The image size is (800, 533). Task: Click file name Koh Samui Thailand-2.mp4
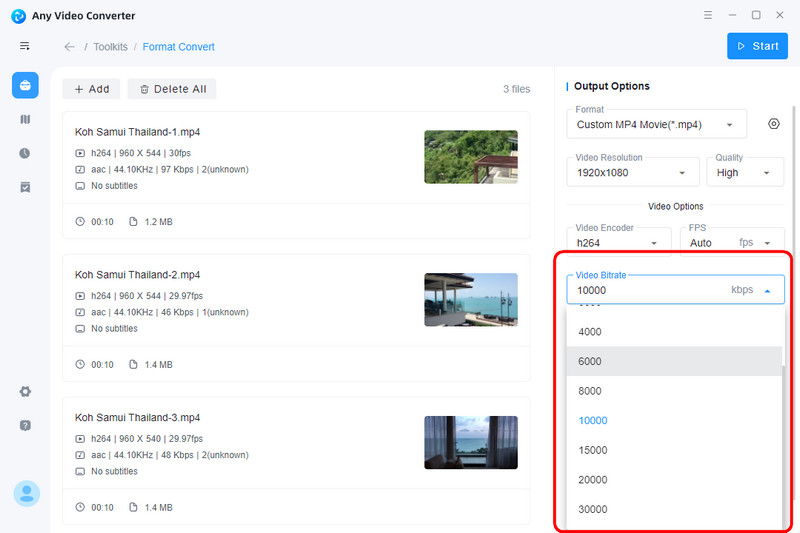[137, 275]
